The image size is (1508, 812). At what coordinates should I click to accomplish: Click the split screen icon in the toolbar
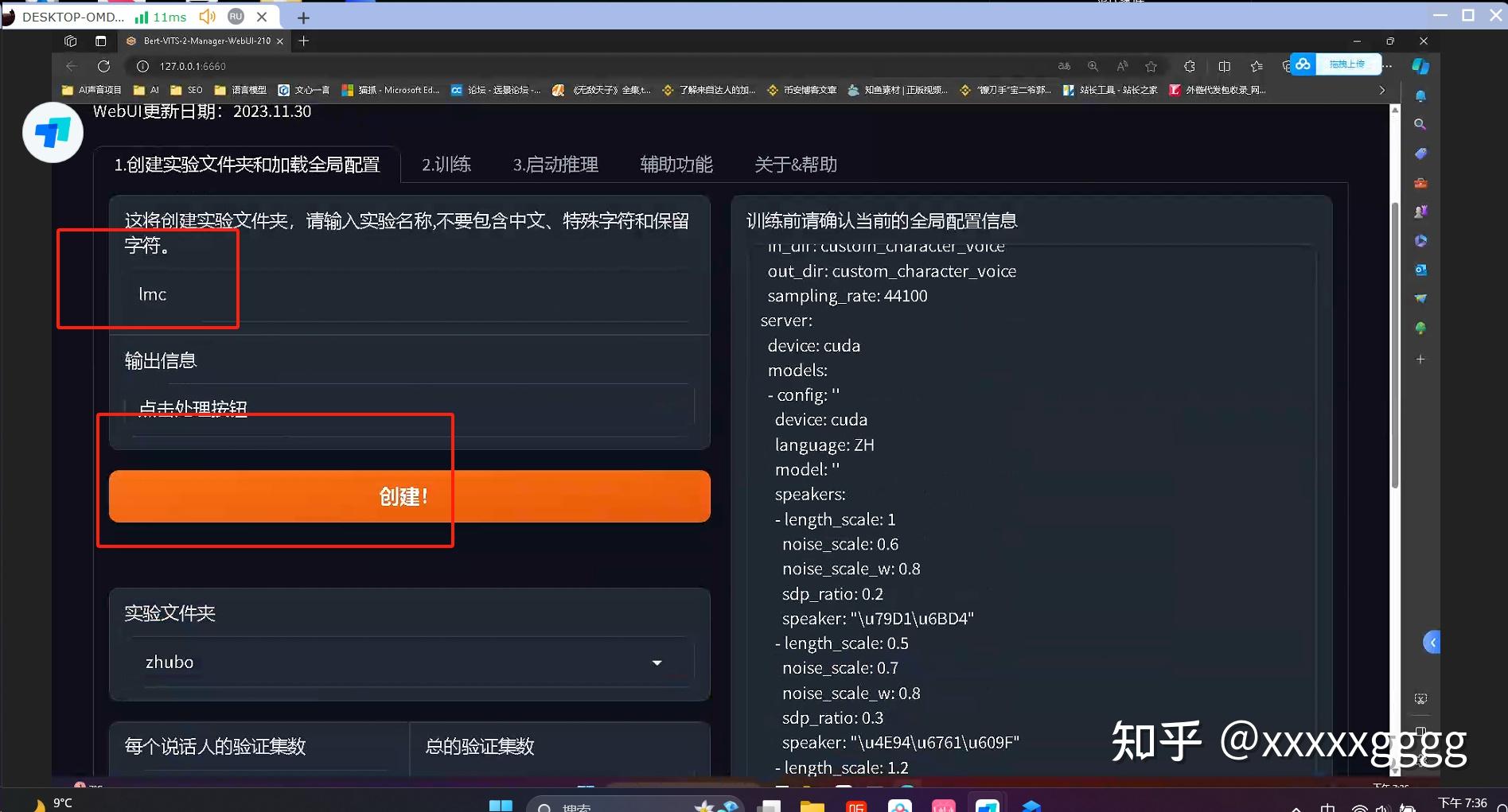pyautogui.click(x=1224, y=66)
